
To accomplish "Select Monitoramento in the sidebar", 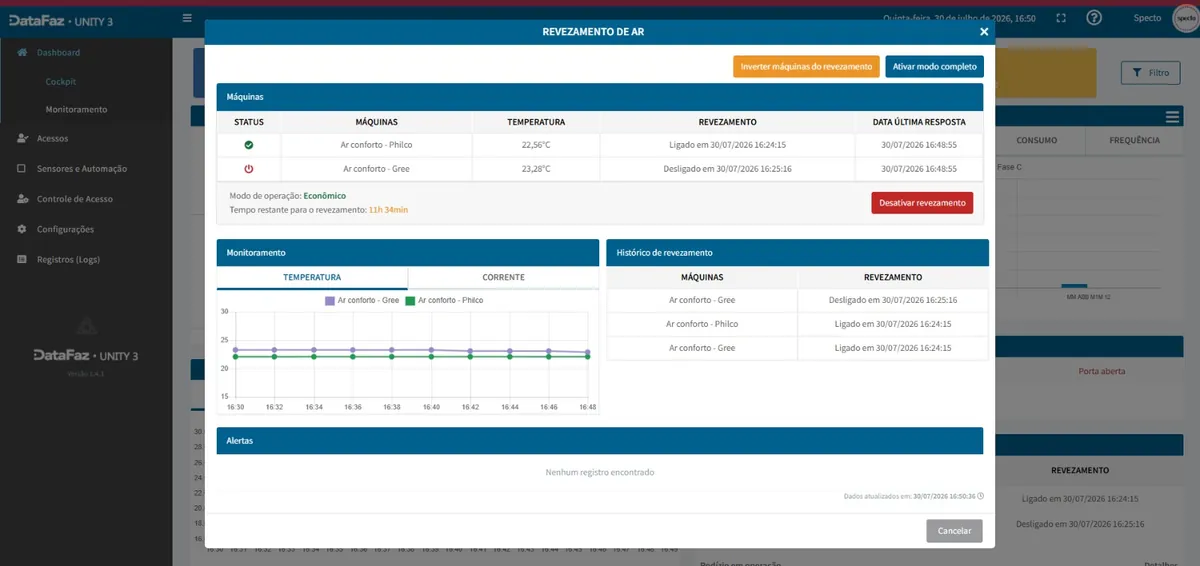I will 76,109.
